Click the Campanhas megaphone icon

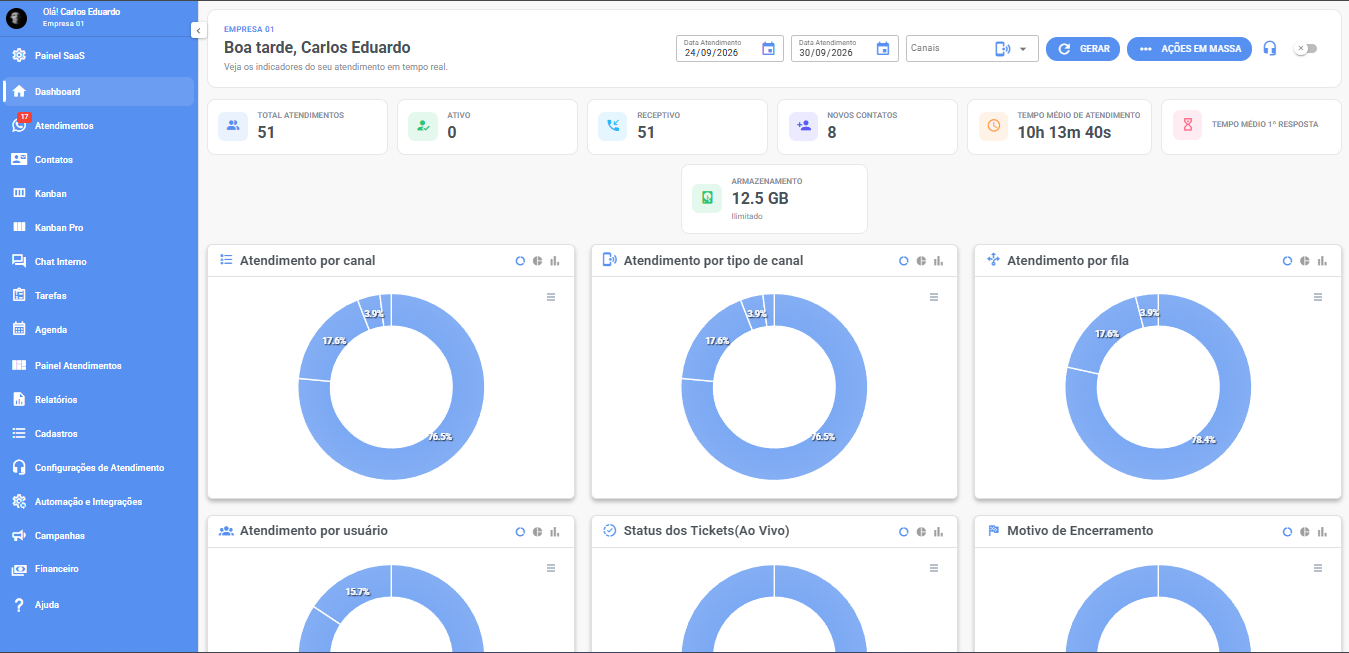click(x=19, y=535)
